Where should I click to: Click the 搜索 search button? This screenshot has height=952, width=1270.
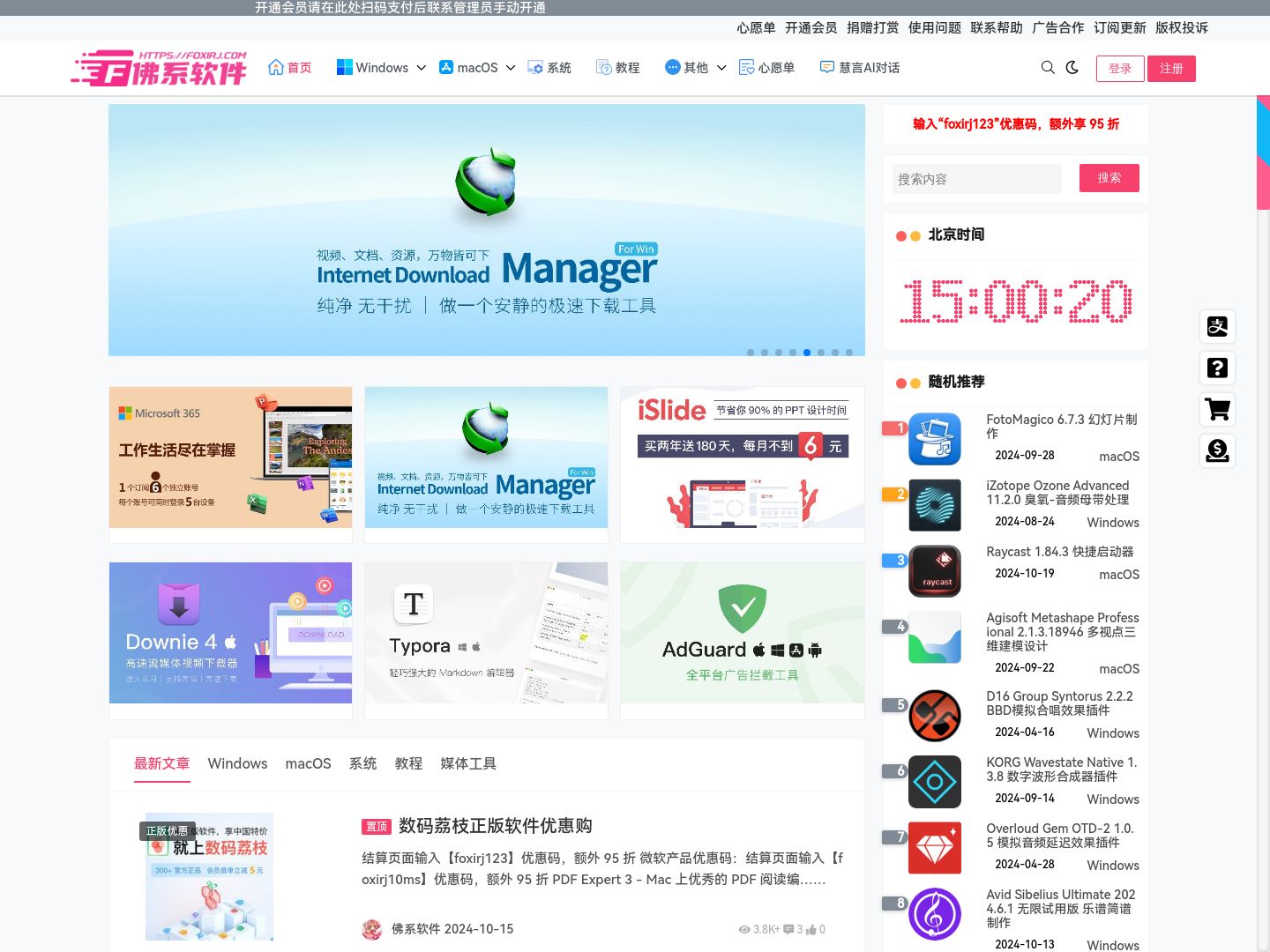pos(1109,178)
